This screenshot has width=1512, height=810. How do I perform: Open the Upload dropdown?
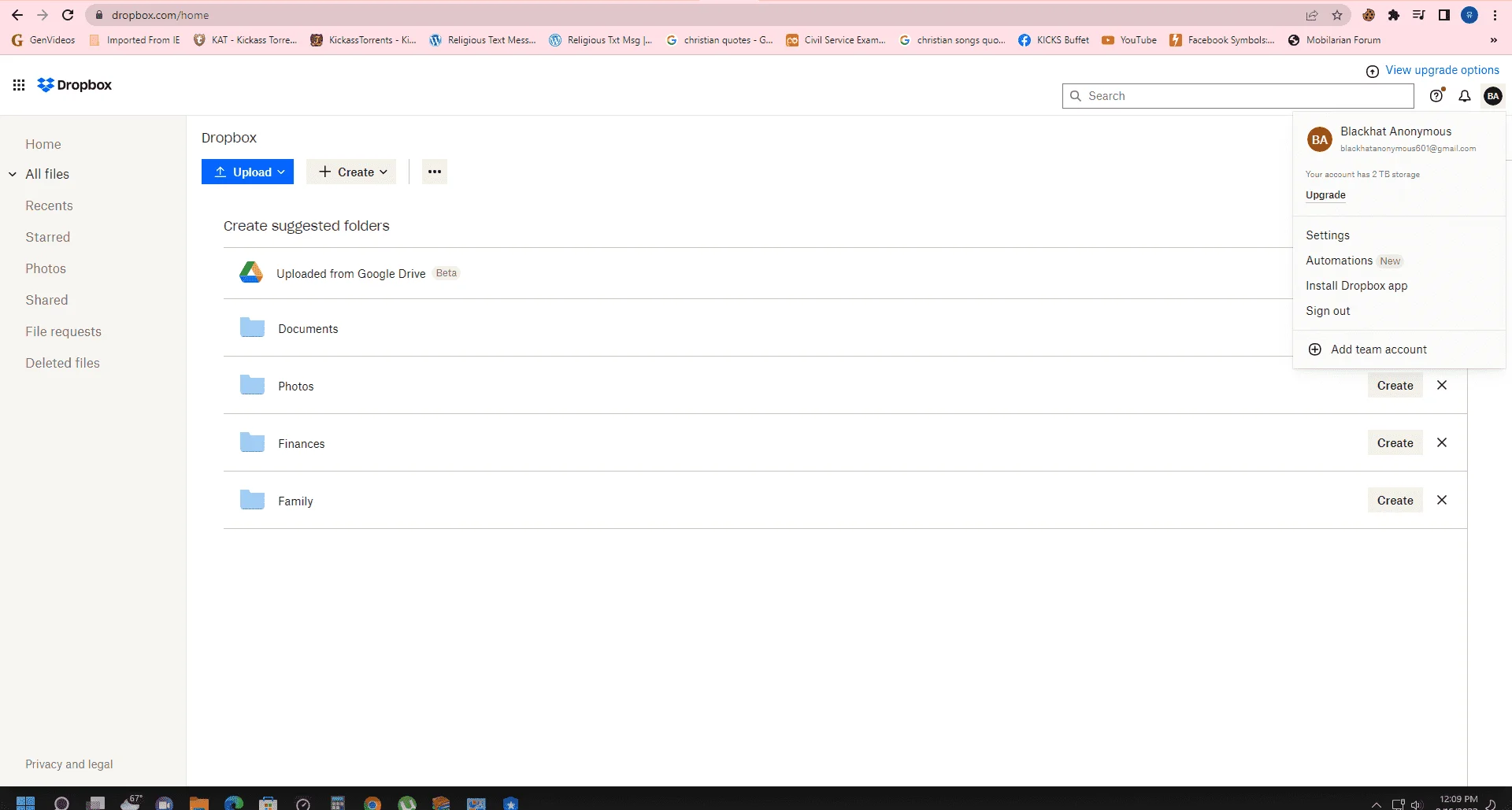tap(247, 172)
